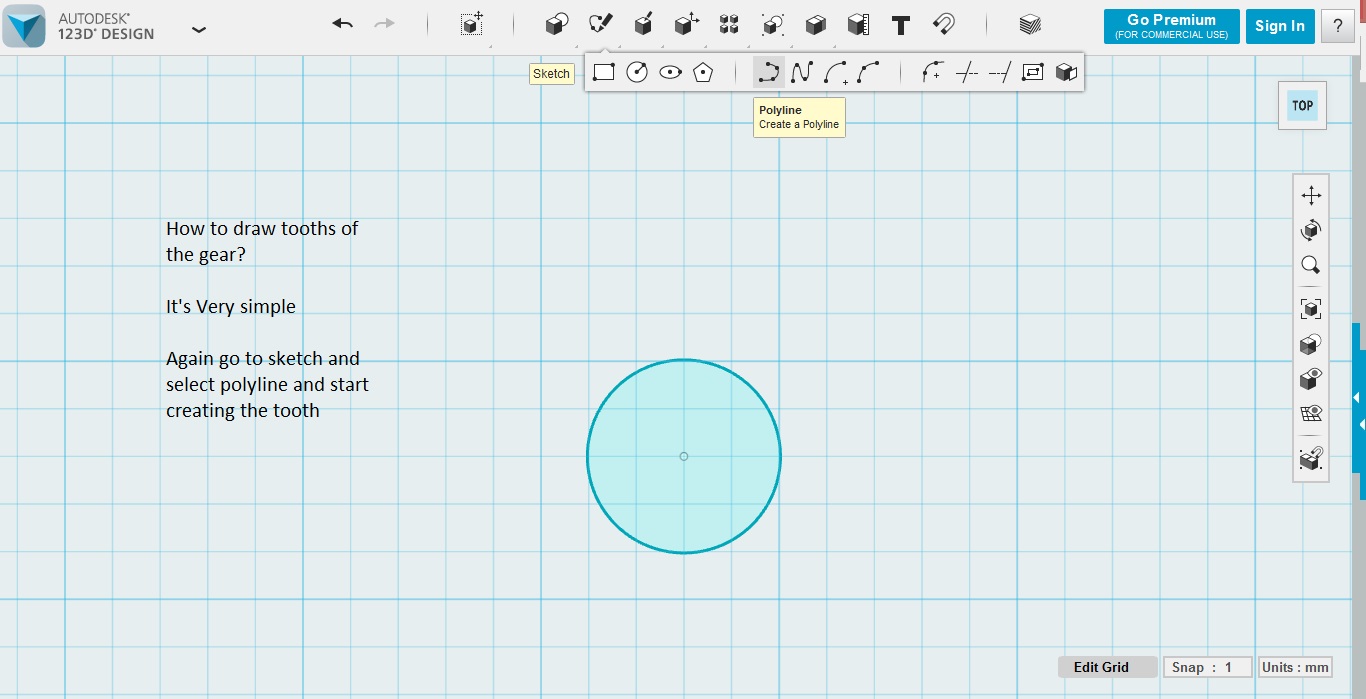Screen dimensions: 1366x699
Task: Switch view using the TOP view cube
Action: click(1301, 105)
